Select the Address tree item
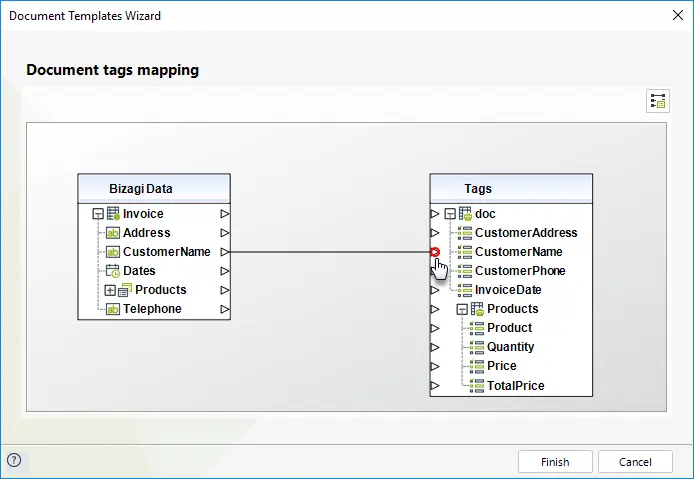The height and width of the screenshot is (479, 694). (x=147, y=233)
